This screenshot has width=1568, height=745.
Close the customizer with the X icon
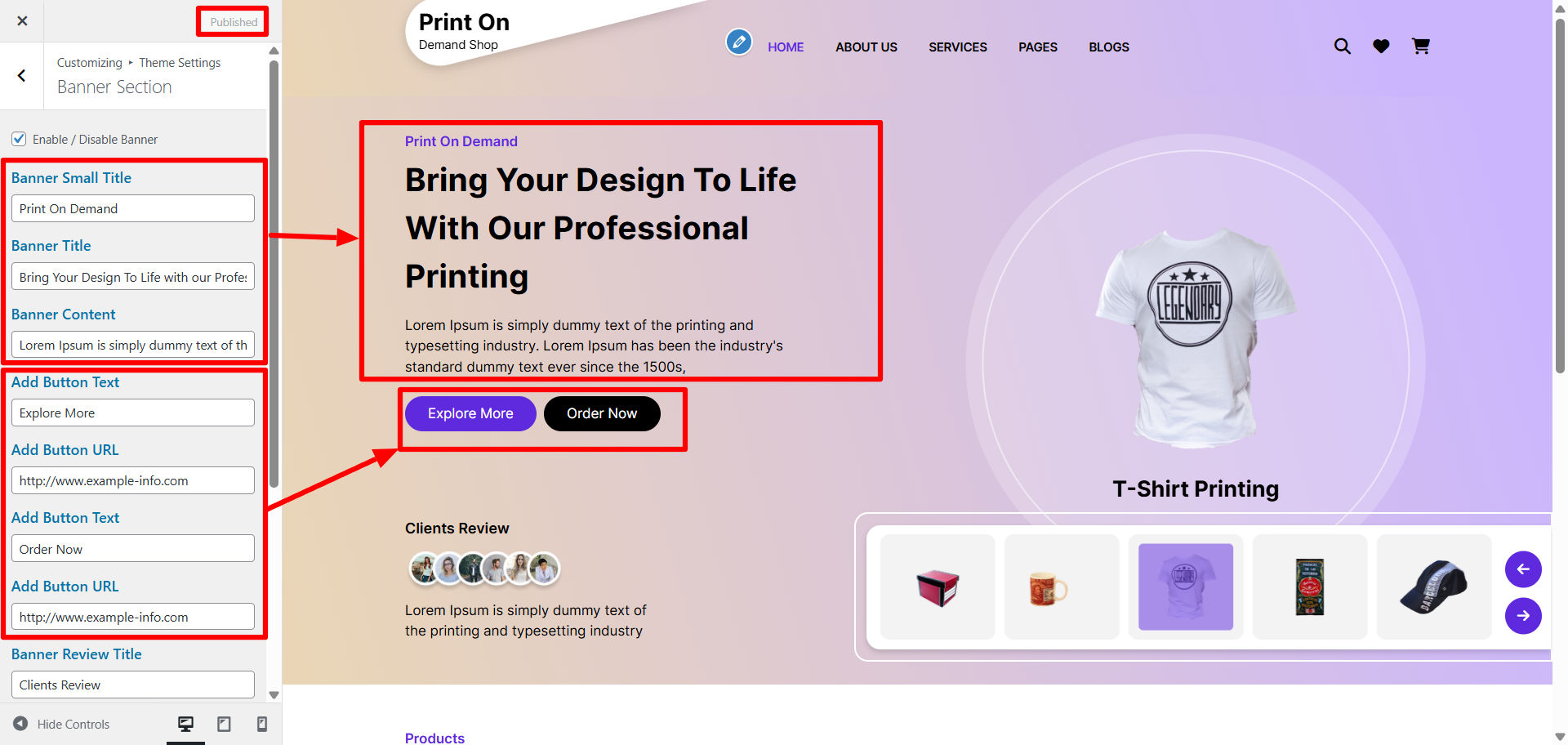(x=22, y=21)
